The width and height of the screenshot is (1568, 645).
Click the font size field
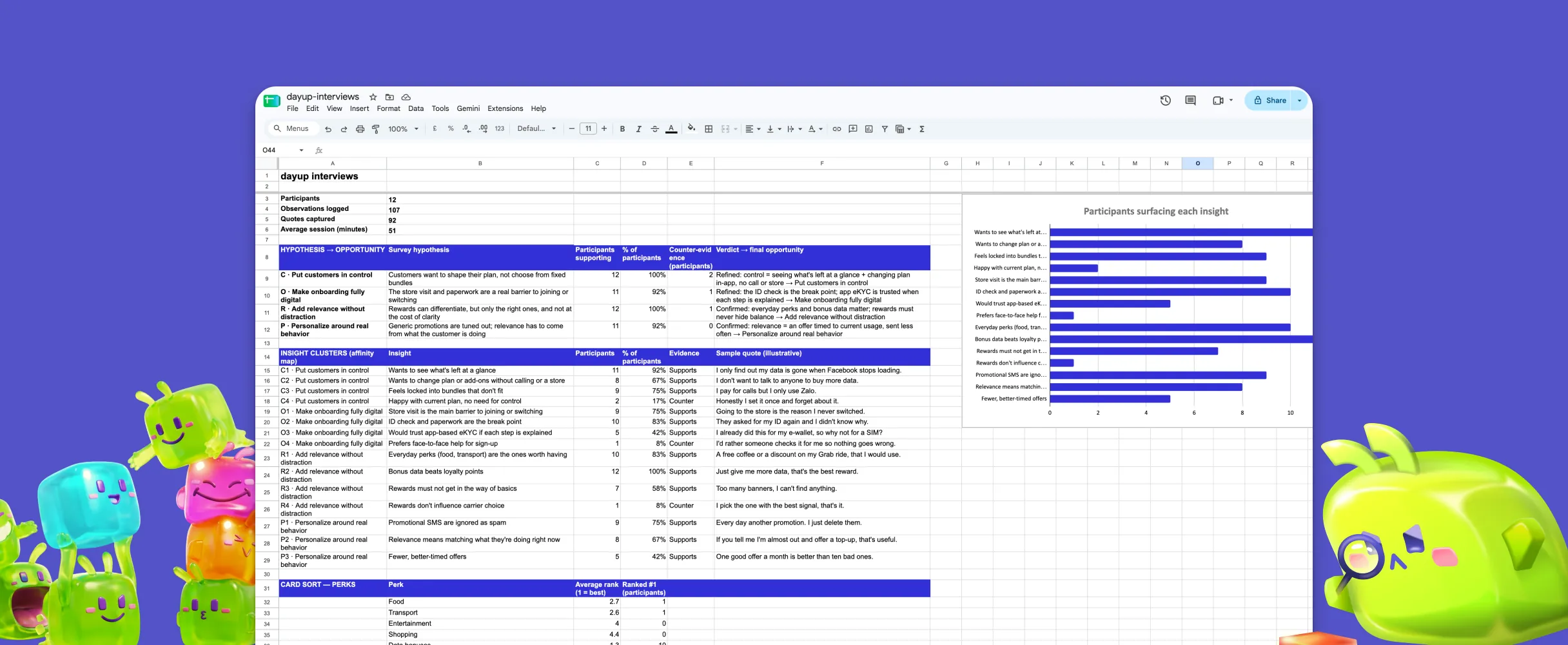(588, 129)
